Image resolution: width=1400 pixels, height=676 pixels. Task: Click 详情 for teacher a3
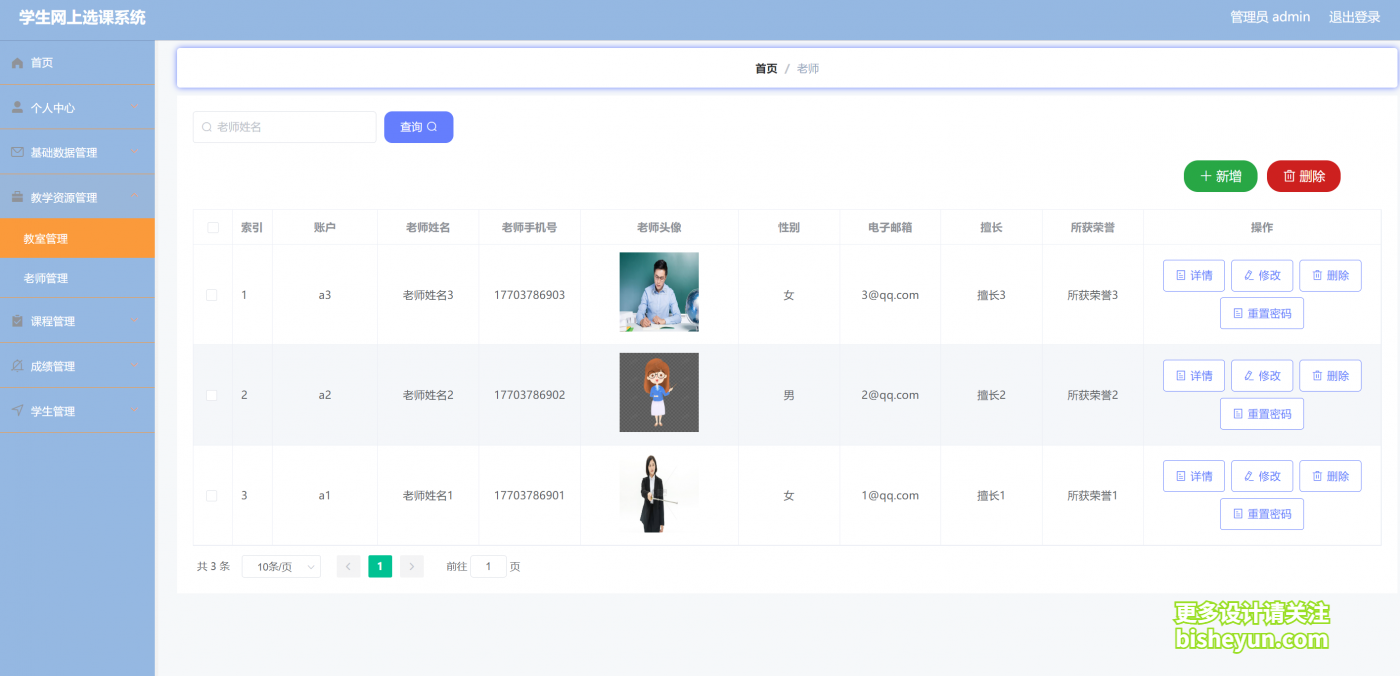[1194, 276]
